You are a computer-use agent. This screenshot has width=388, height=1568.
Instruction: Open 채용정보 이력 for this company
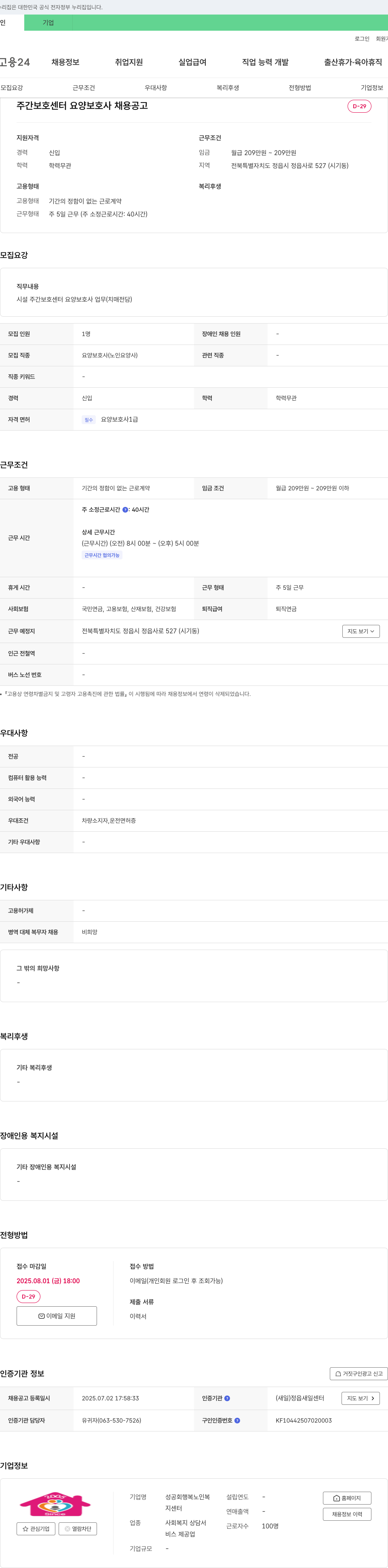pyautogui.click(x=347, y=1514)
